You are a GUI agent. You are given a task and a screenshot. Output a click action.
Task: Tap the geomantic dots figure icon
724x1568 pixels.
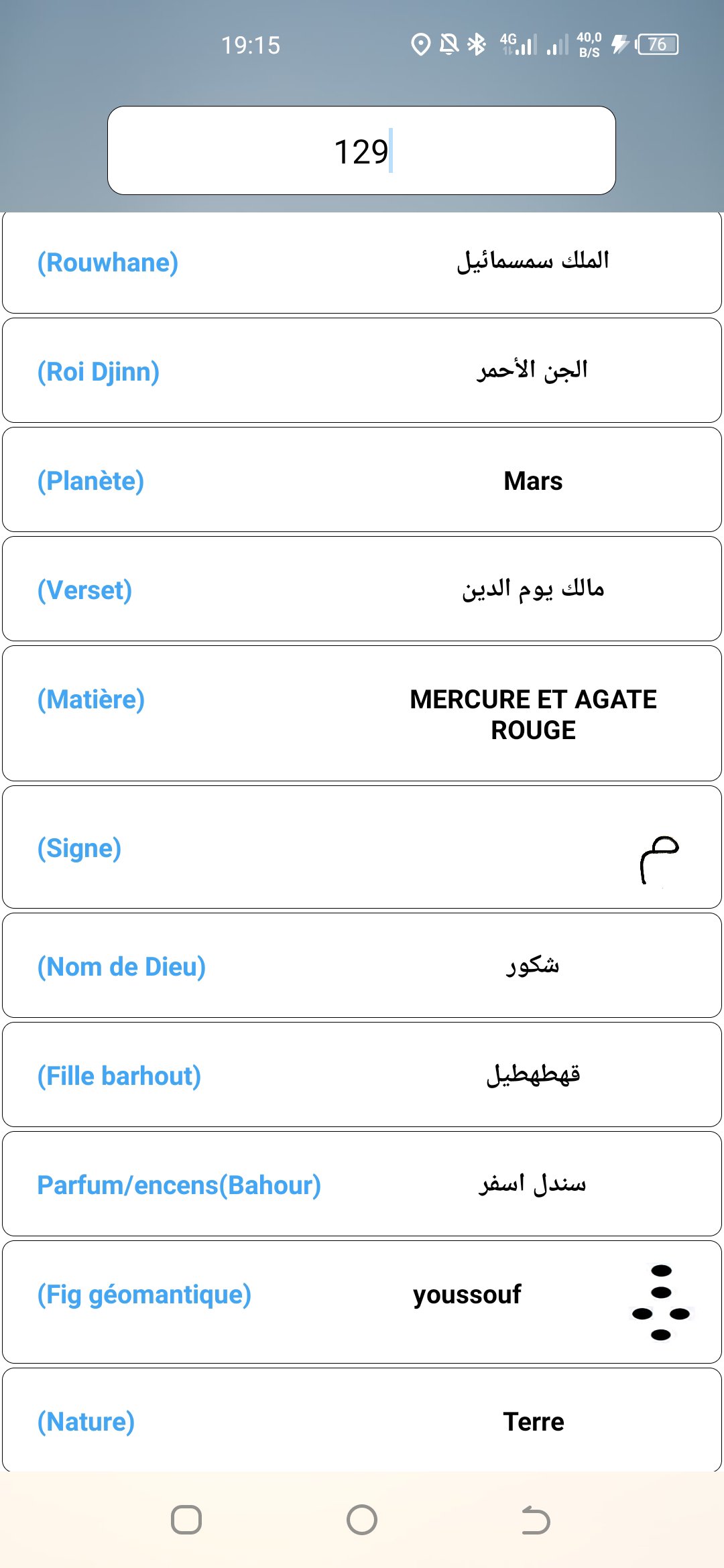coord(661,1302)
